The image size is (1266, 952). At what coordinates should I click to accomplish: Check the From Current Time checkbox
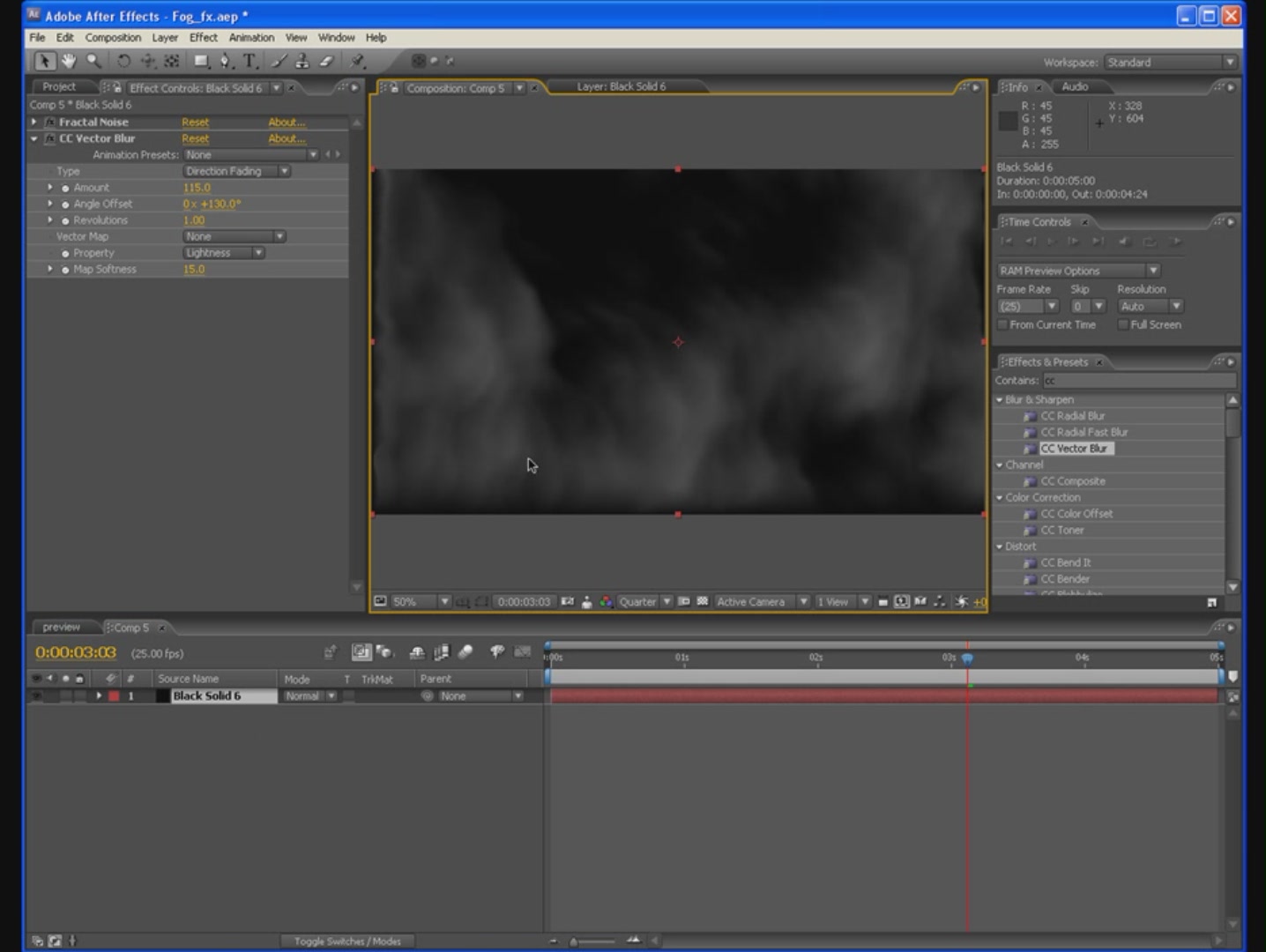pyautogui.click(x=1002, y=325)
